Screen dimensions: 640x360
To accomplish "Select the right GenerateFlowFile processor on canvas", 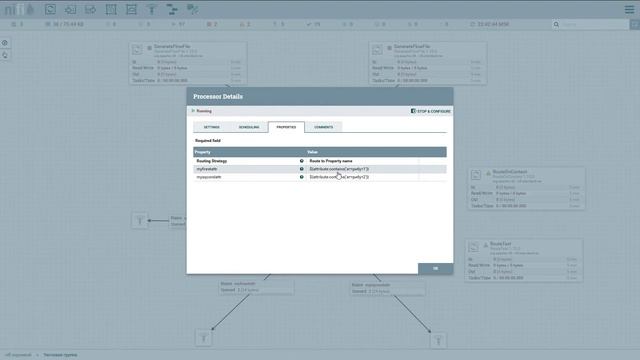I will (x=428, y=63).
